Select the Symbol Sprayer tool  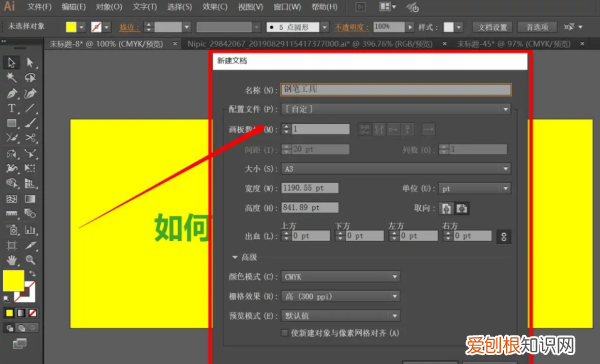(x=12, y=230)
